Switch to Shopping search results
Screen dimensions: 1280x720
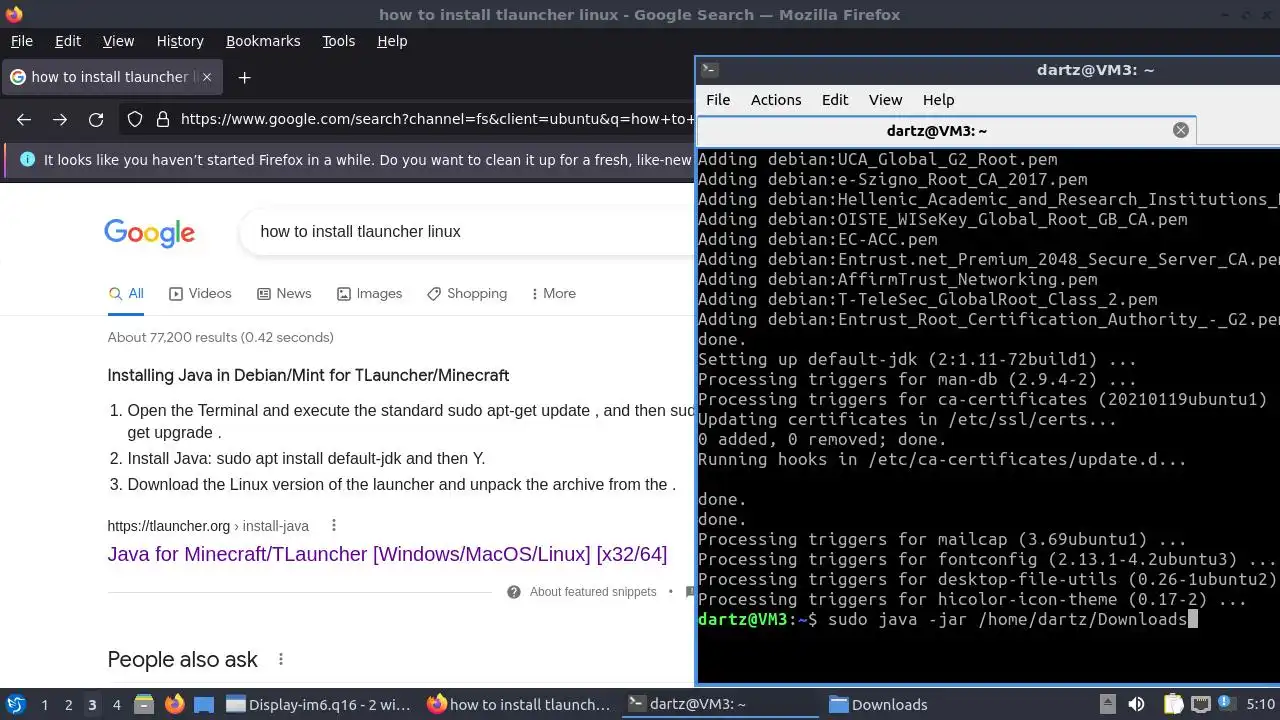pyautogui.click(x=467, y=294)
